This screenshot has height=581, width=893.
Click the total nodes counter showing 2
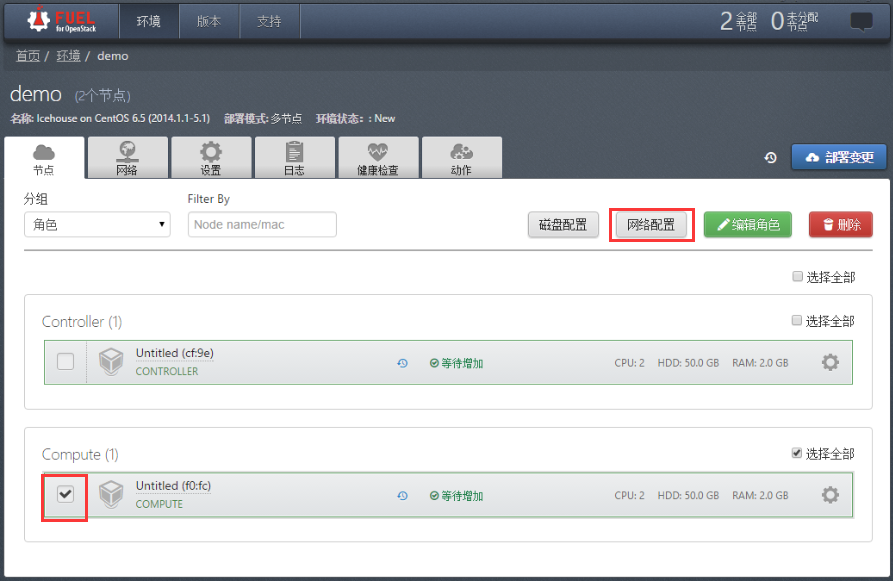click(x=739, y=22)
